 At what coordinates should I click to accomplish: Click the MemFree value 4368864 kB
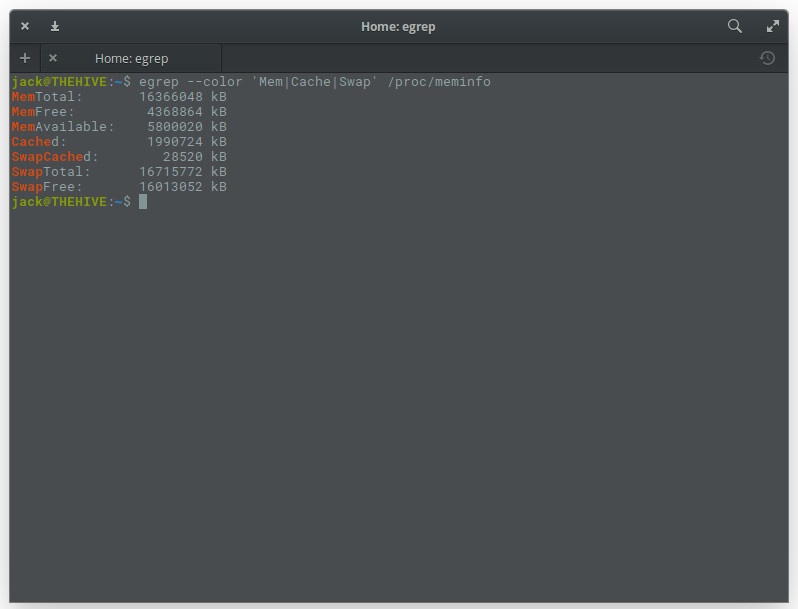[x=186, y=112]
